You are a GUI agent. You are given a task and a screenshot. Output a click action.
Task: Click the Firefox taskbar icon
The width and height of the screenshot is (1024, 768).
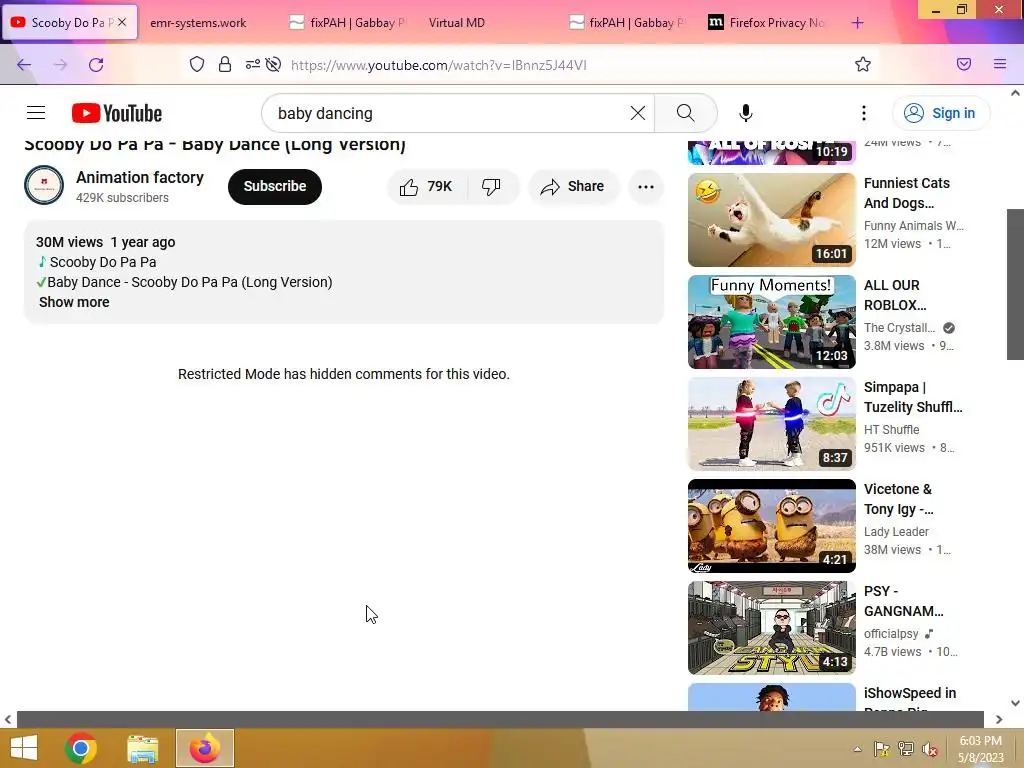[x=204, y=748]
